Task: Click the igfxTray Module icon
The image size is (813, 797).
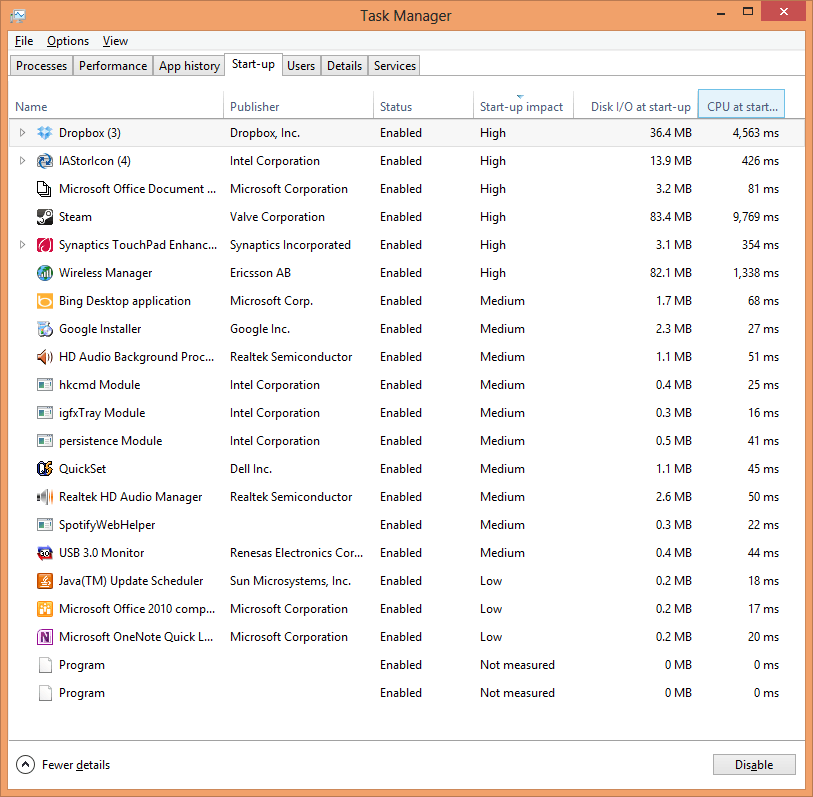Action: (45, 413)
